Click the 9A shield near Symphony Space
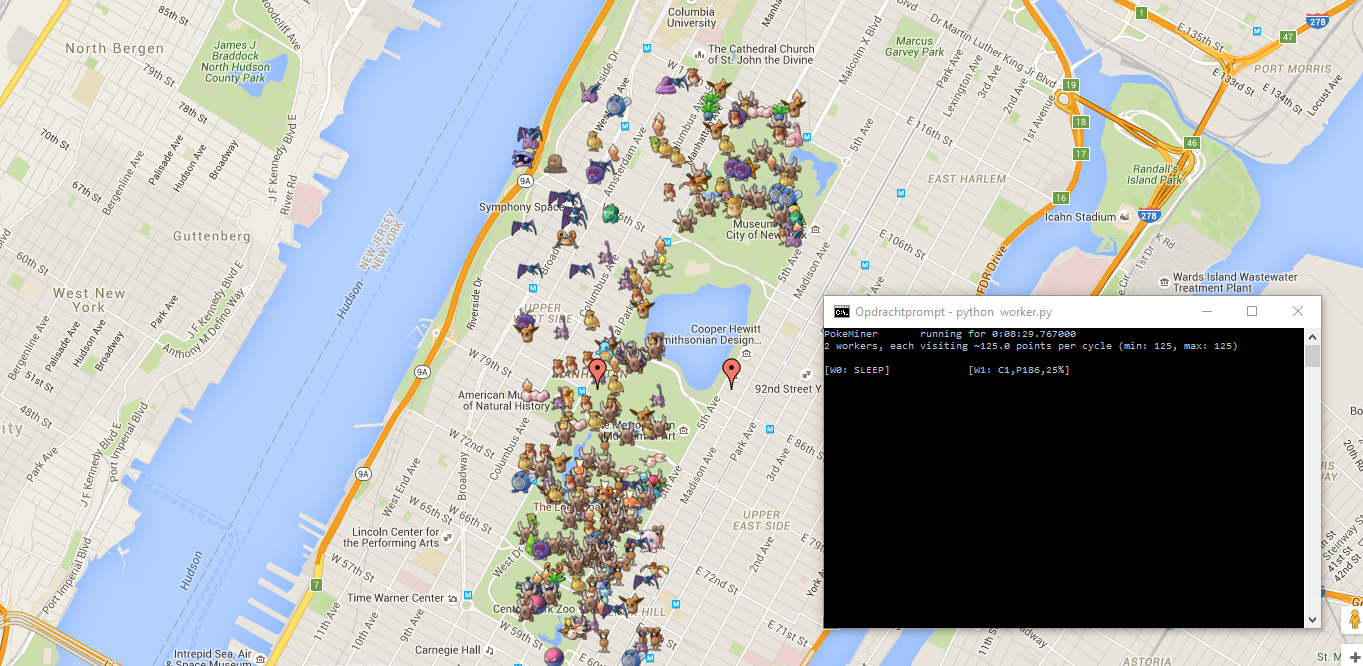This screenshot has height=666, width=1363. (525, 181)
